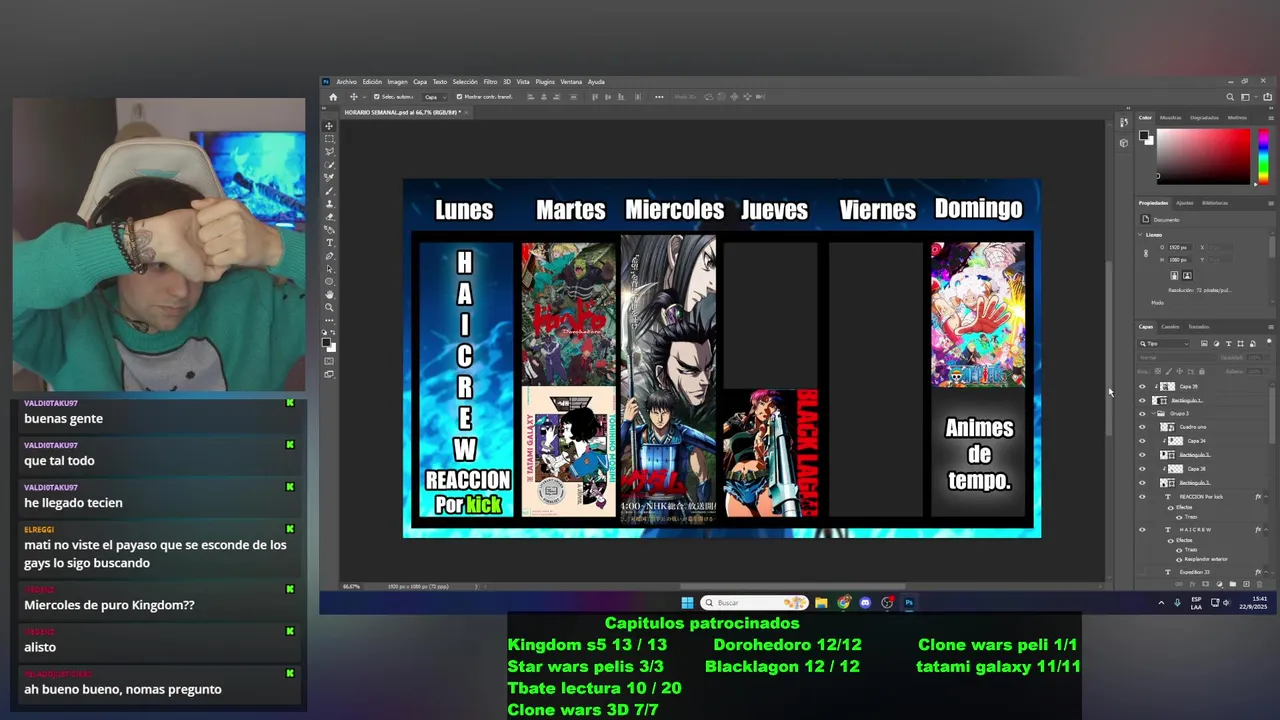Hide the Capa 34 layer
The width and height of the screenshot is (1280, 720).
tap(1142, 441)
